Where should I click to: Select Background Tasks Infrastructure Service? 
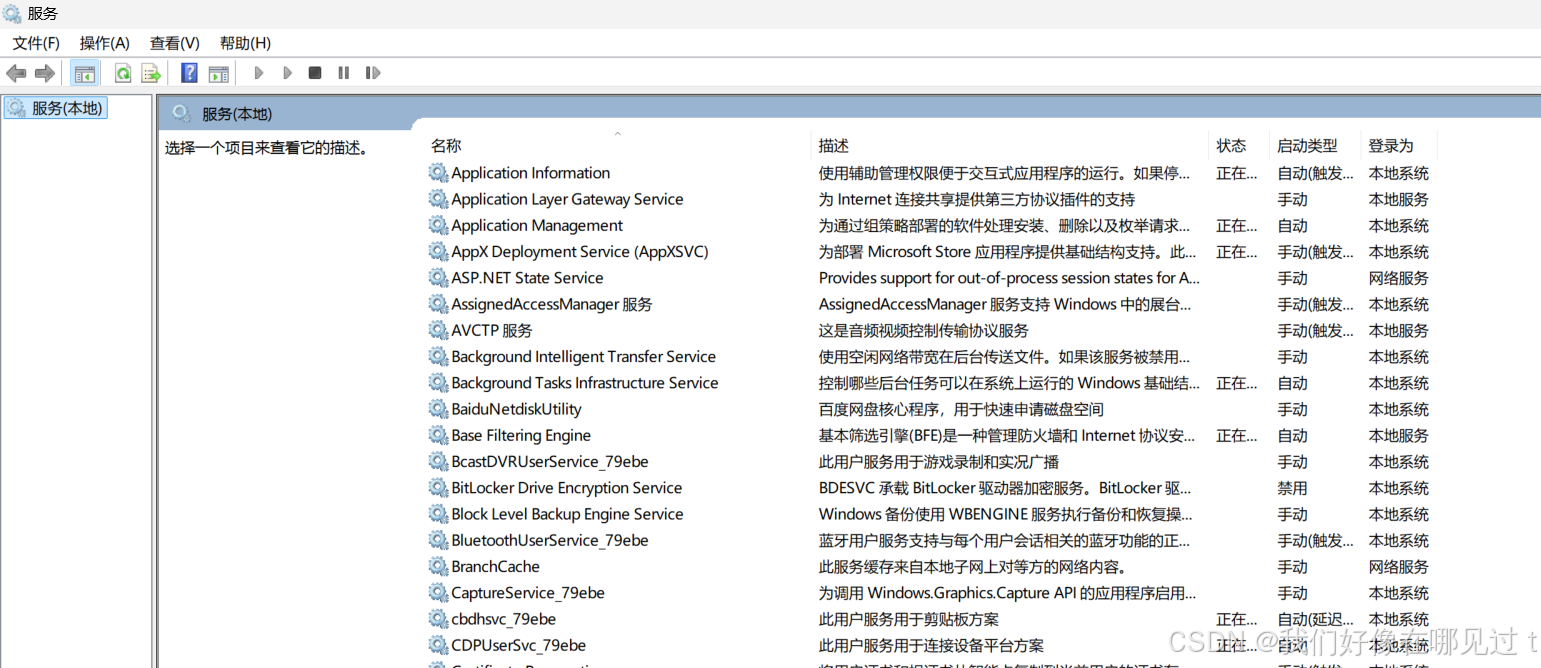click(584, 383)
